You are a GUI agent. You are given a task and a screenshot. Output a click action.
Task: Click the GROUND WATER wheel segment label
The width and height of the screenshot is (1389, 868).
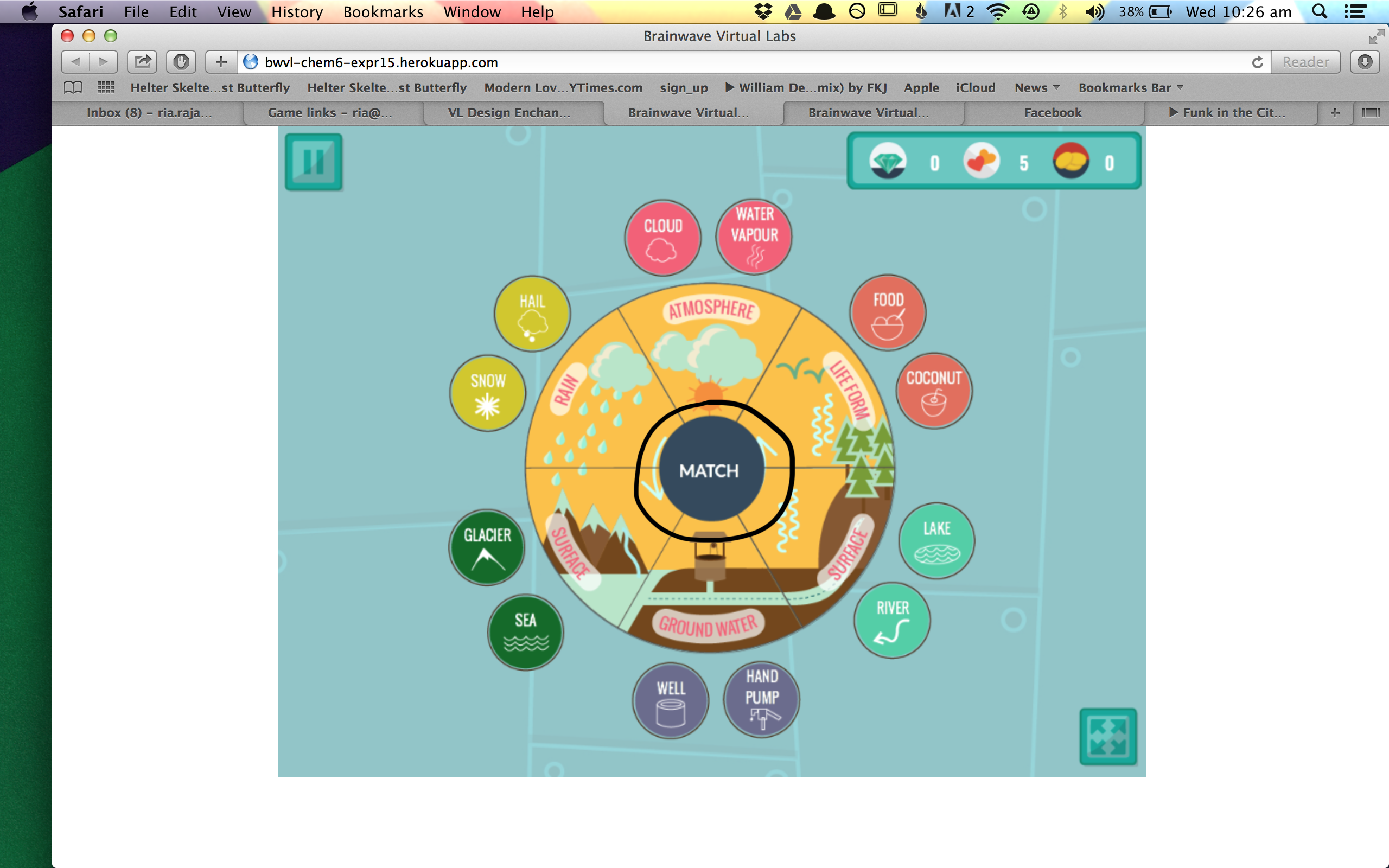(x=708, y=625)
